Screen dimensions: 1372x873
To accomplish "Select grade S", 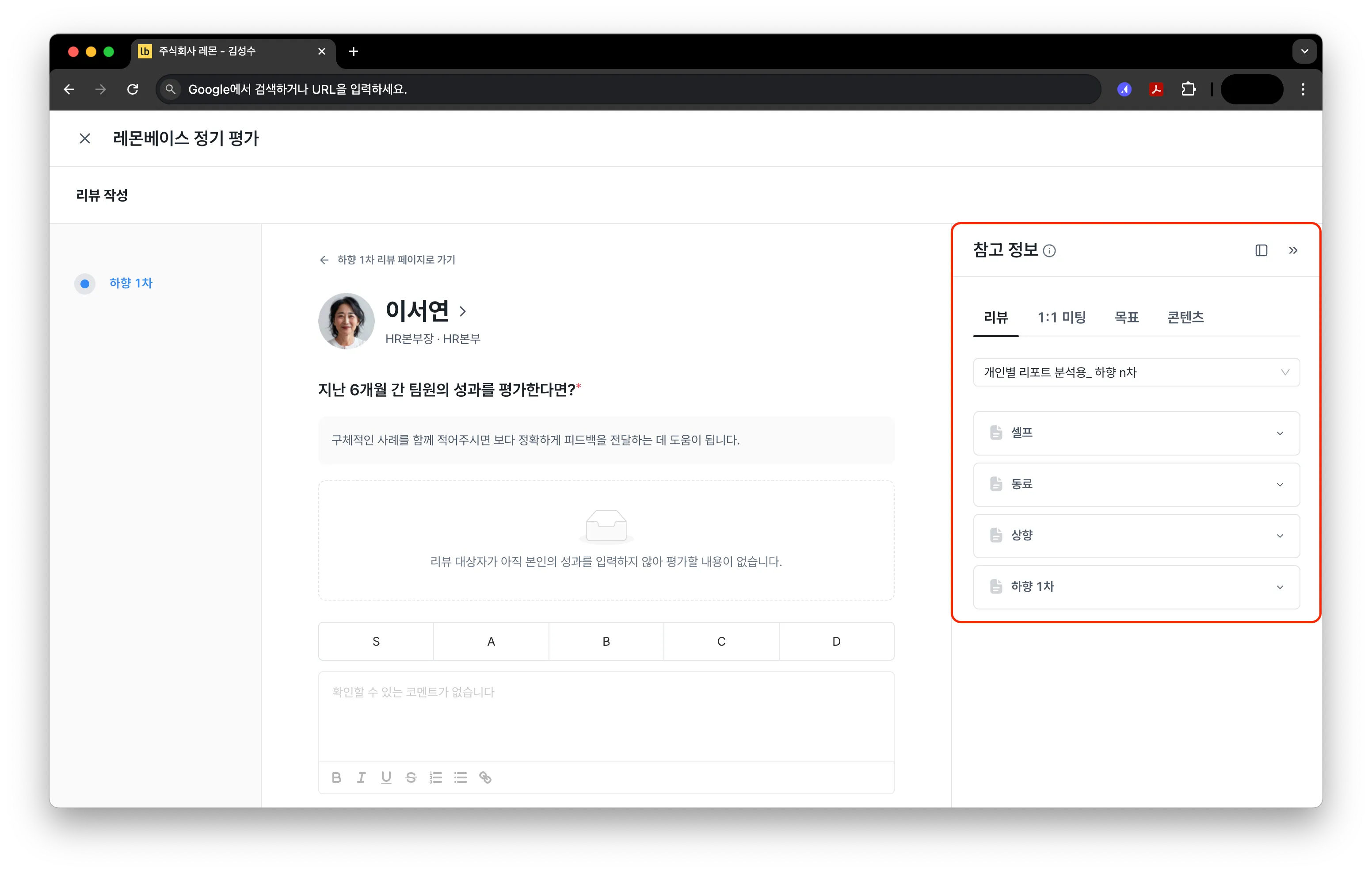I will coord(376,642).
